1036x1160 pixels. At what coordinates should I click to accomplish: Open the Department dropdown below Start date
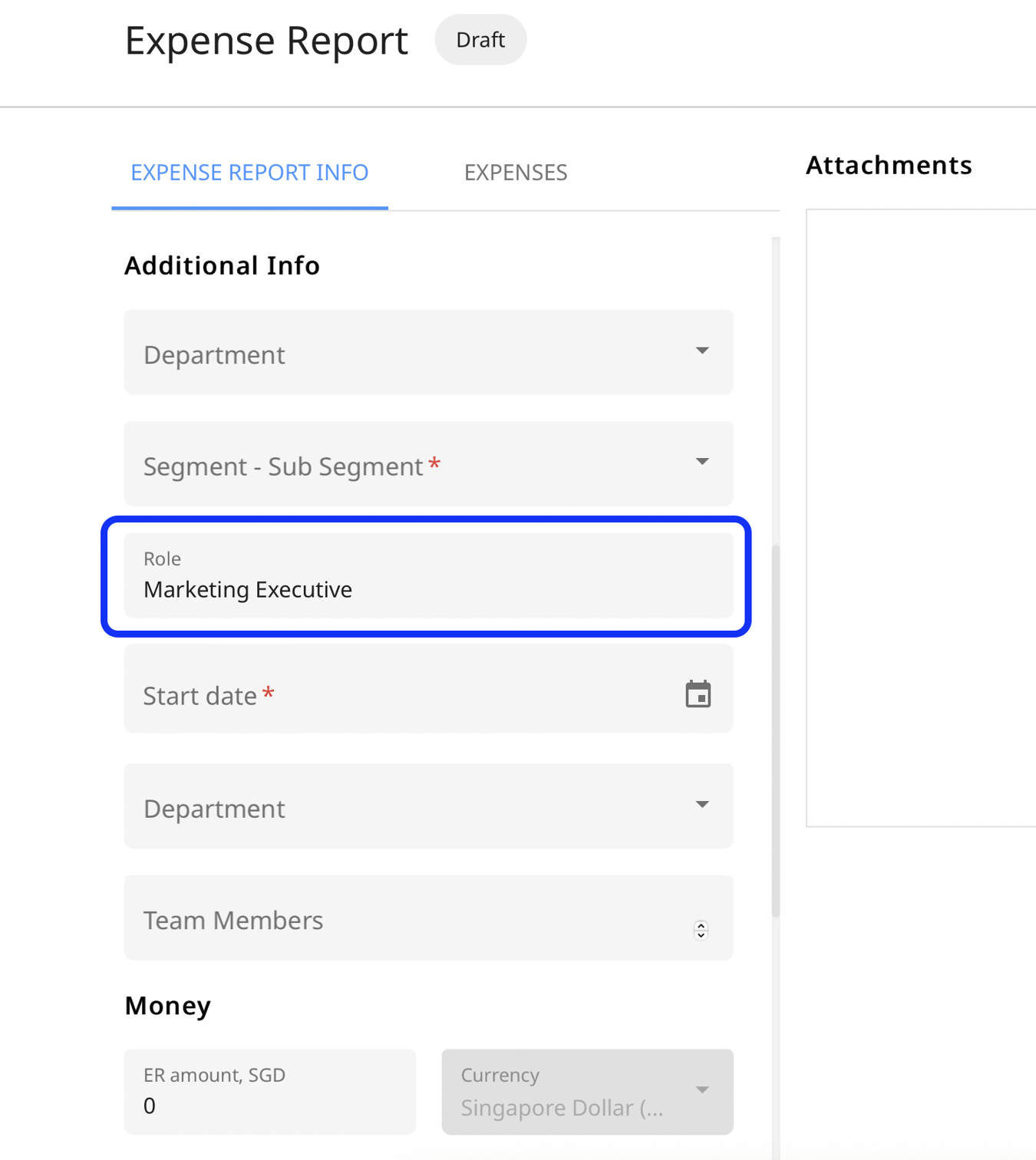click(427, 806)
